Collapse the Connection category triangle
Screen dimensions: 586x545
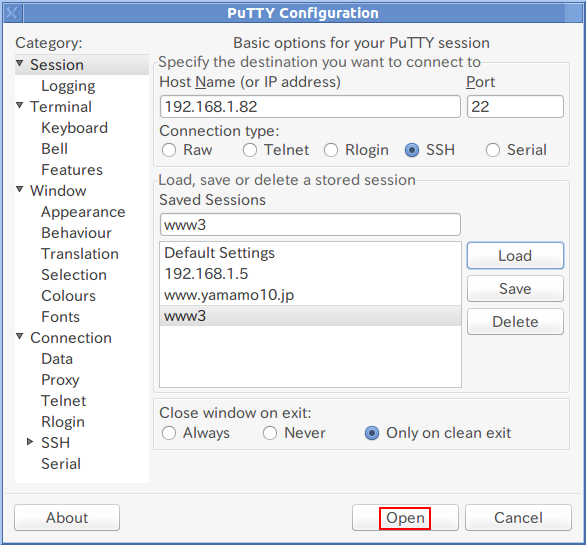(x=20, y=336)
